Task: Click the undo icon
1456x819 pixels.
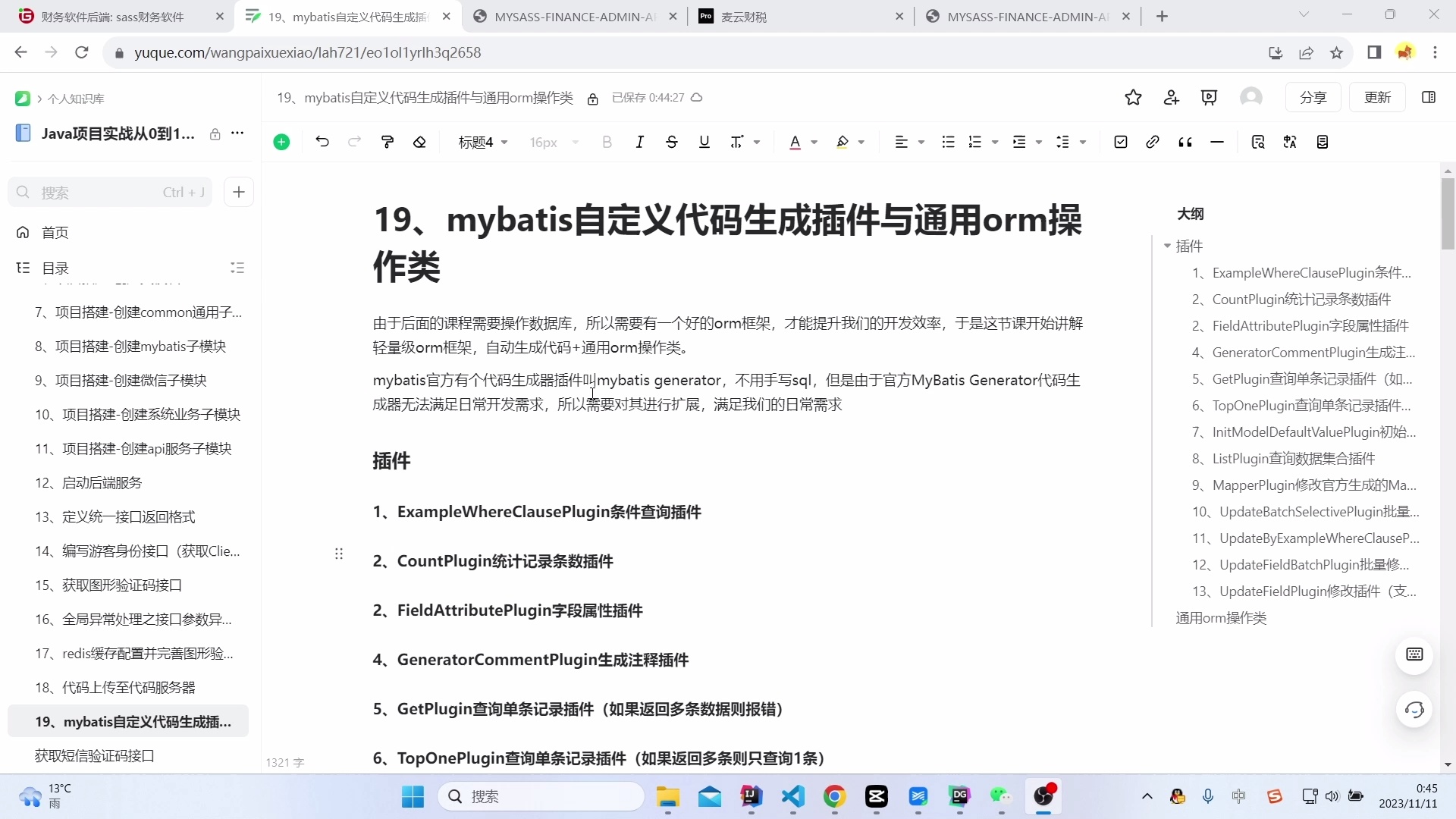Action: pos(323,142)
